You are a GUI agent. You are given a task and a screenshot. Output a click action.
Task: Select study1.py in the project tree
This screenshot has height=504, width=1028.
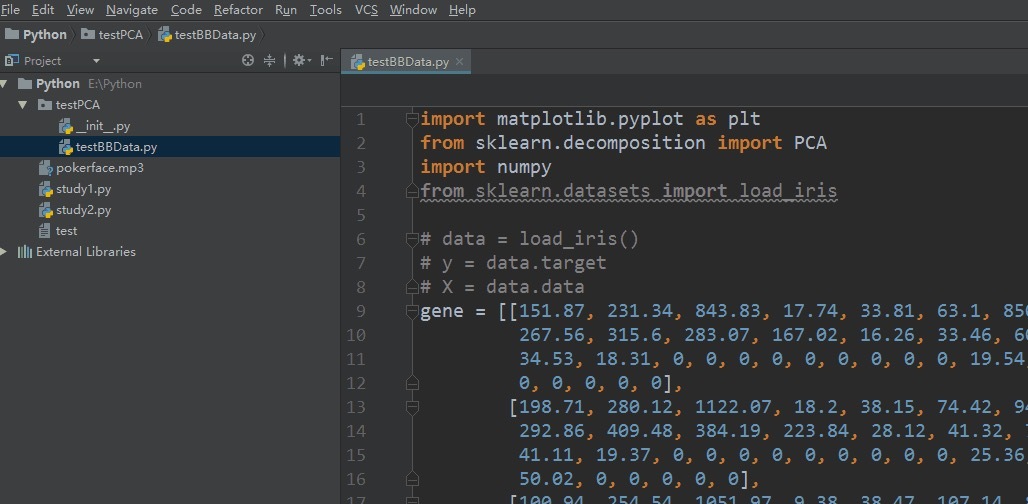coord(83,189)
